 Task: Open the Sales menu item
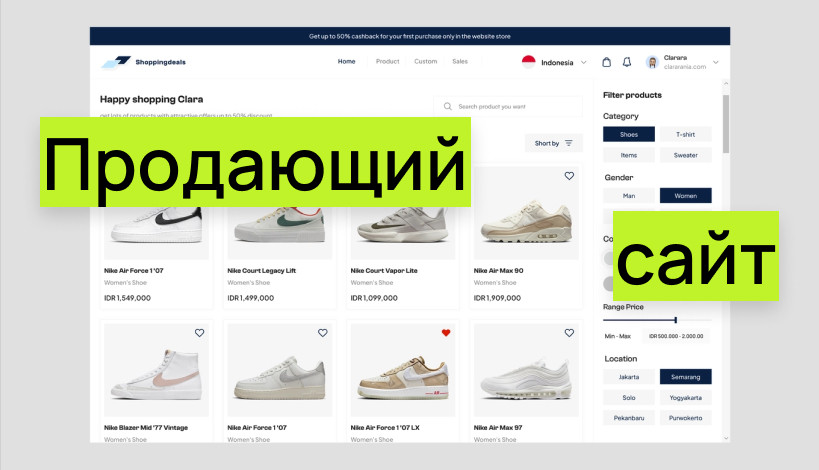pyautogui.click(x=460, y=62)
